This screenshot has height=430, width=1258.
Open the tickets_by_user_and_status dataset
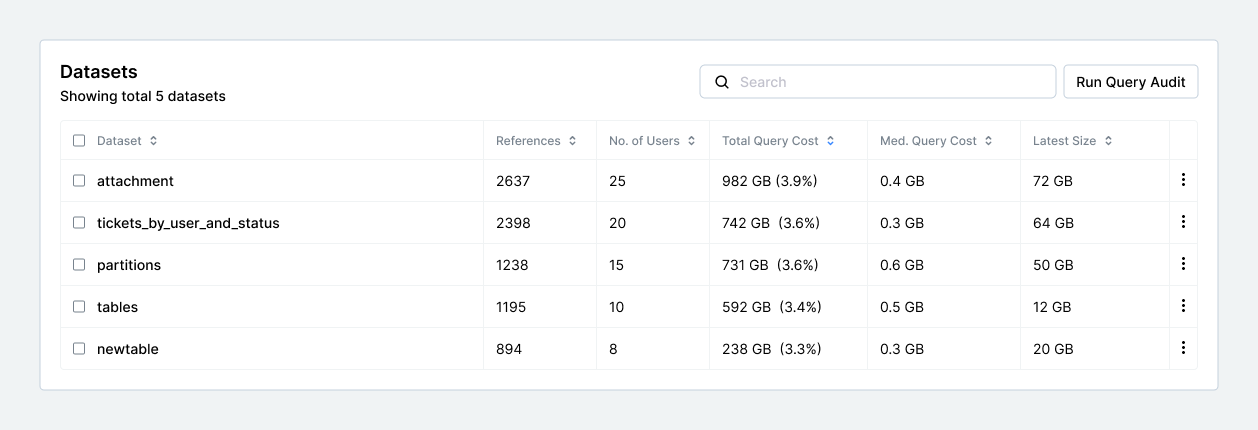188,223
